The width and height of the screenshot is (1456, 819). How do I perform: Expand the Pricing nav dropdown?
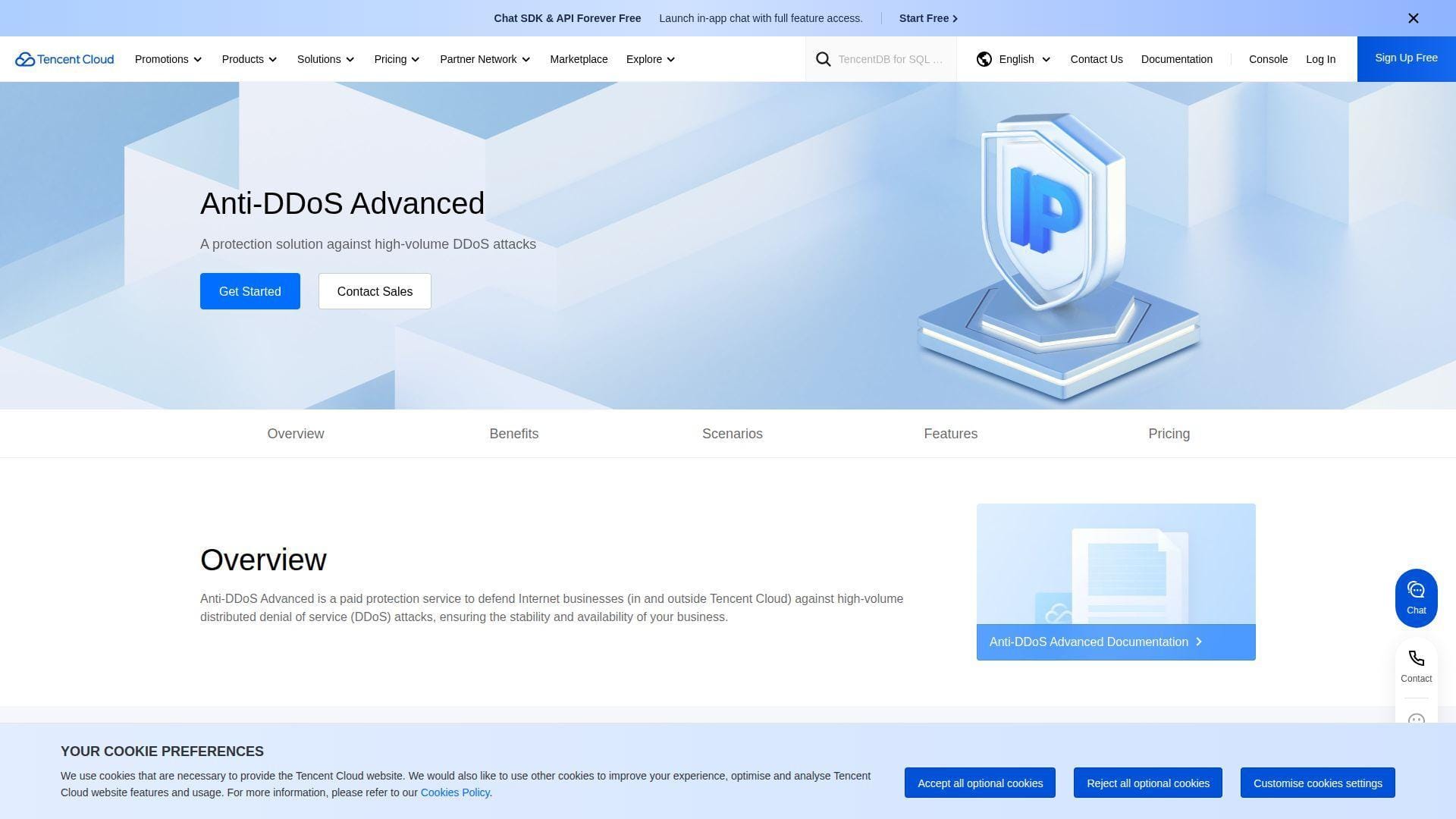(x=397, y=59)
